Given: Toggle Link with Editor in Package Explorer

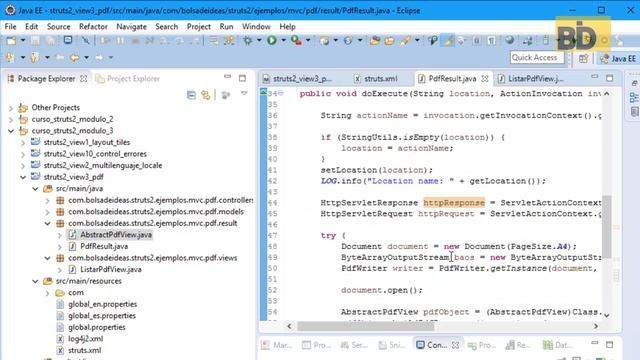Looking at the screenshot, I should [206, 95].
